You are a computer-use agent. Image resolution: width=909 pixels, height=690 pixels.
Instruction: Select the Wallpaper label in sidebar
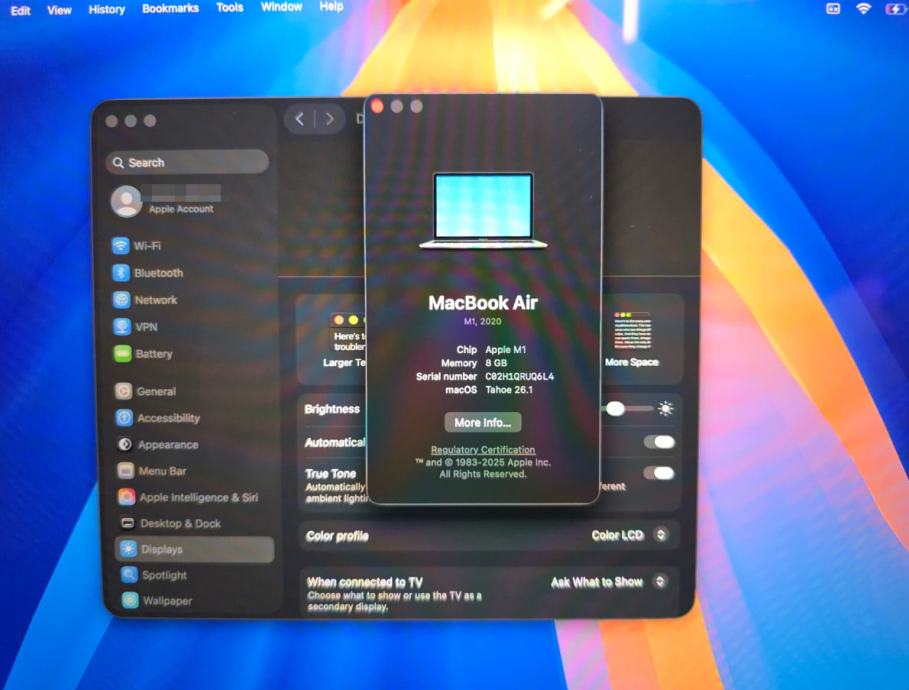[168, 601]
